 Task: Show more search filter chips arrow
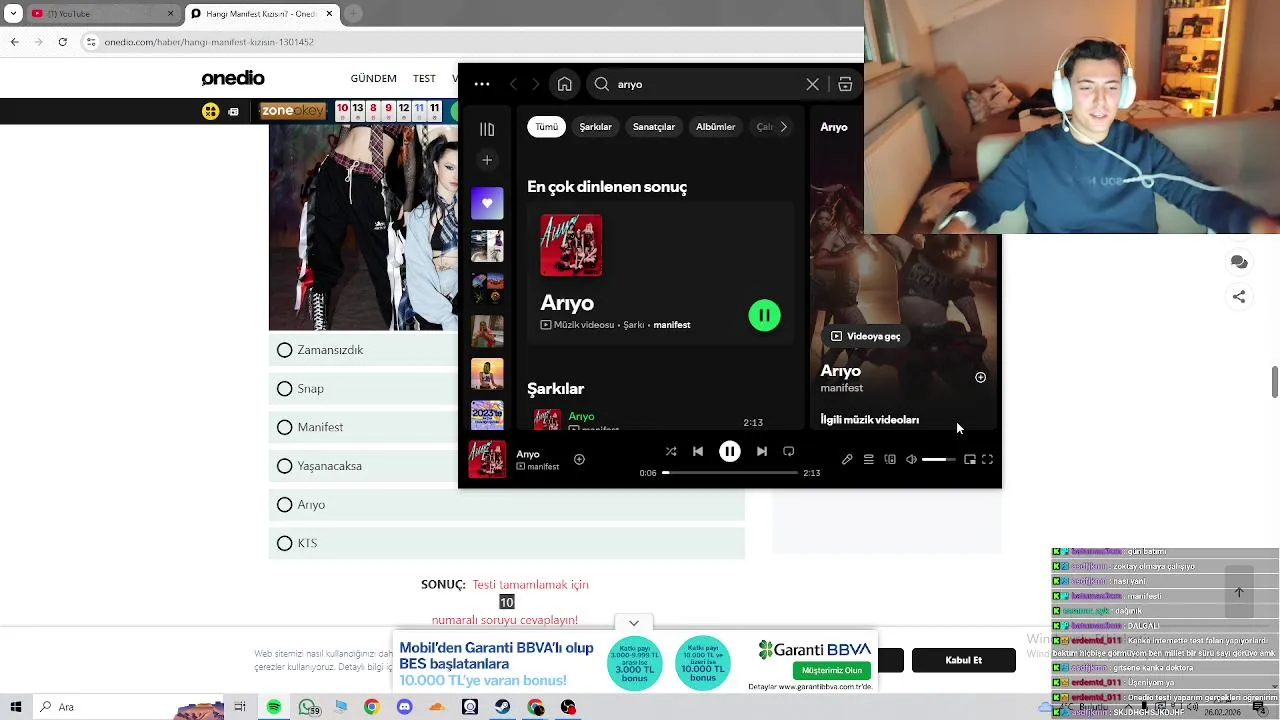[x=784, y=127]
